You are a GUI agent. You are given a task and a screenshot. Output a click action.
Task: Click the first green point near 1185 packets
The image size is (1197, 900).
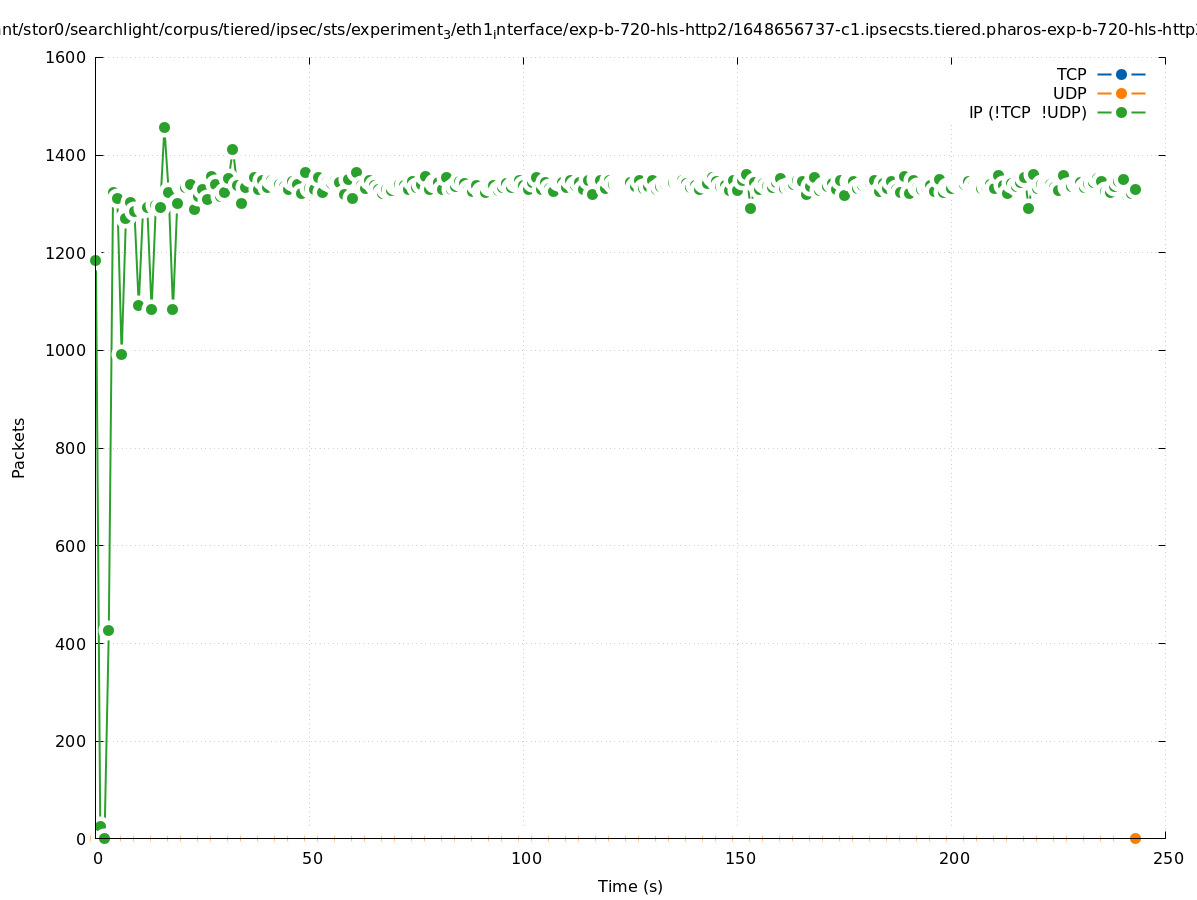coord(96,260)
